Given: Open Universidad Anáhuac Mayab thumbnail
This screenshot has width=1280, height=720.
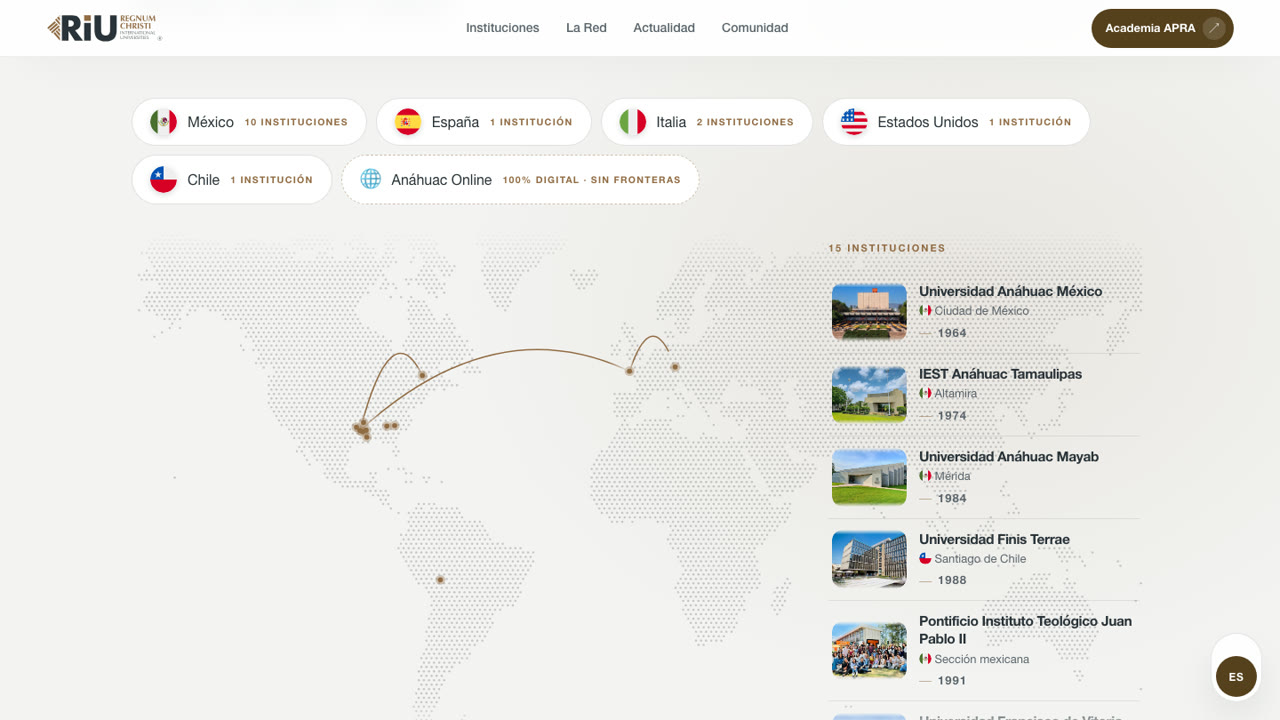Looking at the screenshot, I should tap(869, 477).
